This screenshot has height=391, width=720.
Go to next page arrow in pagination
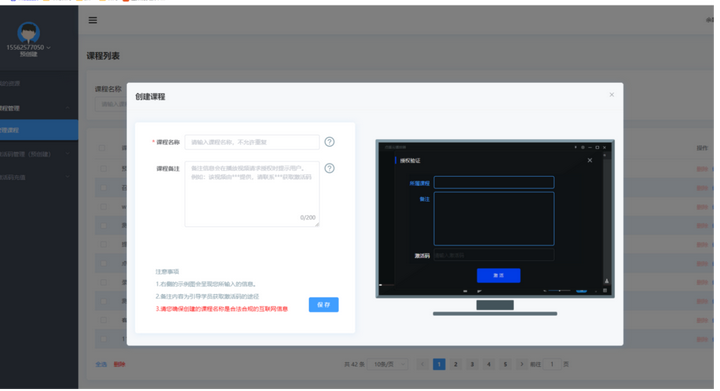pos(521,364)
